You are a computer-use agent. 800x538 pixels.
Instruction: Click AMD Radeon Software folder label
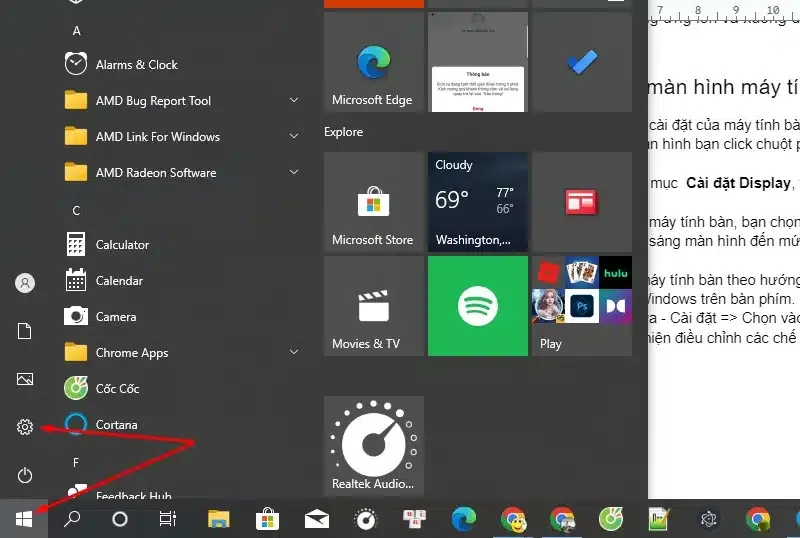(156, 173)
